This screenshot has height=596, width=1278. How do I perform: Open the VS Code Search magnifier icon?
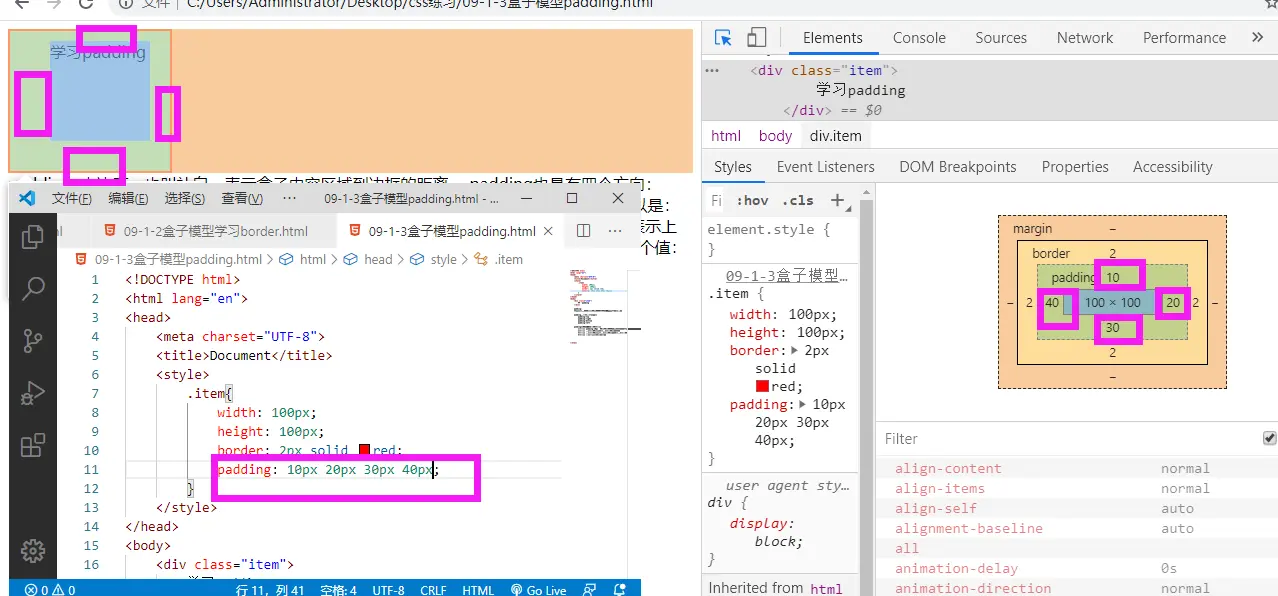[x=33, y=289]
